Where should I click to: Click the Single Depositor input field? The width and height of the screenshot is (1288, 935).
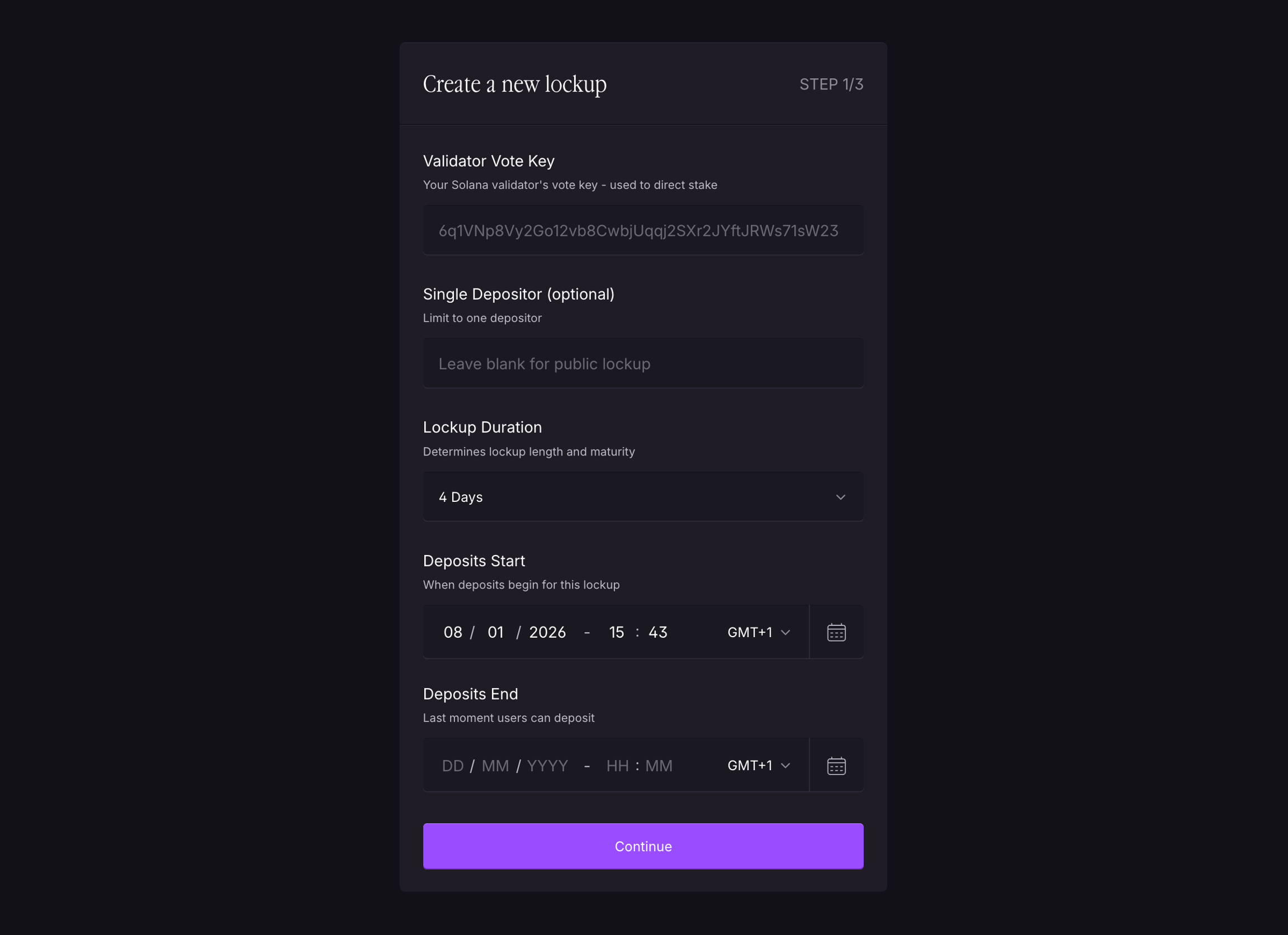643,364
